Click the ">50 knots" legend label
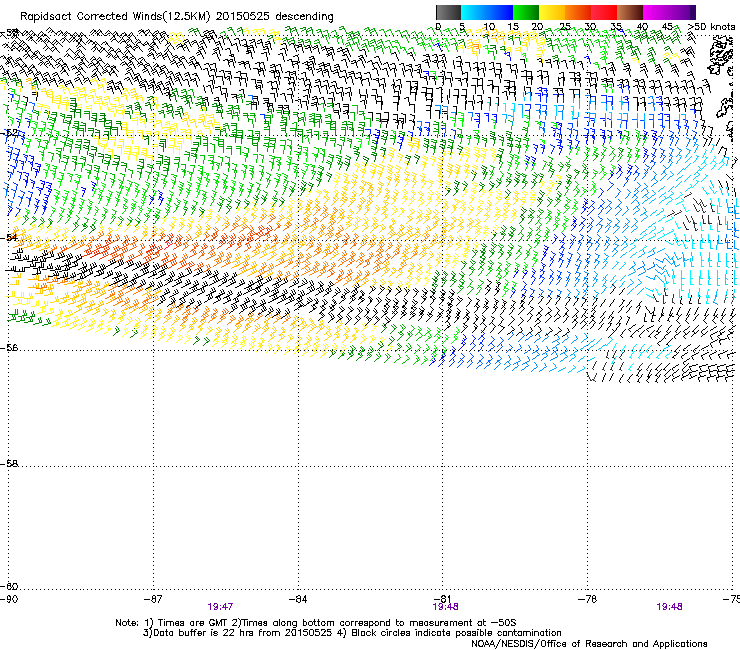Image resolution: width=740 pixels, height=650 pixels. pos(711,27)
